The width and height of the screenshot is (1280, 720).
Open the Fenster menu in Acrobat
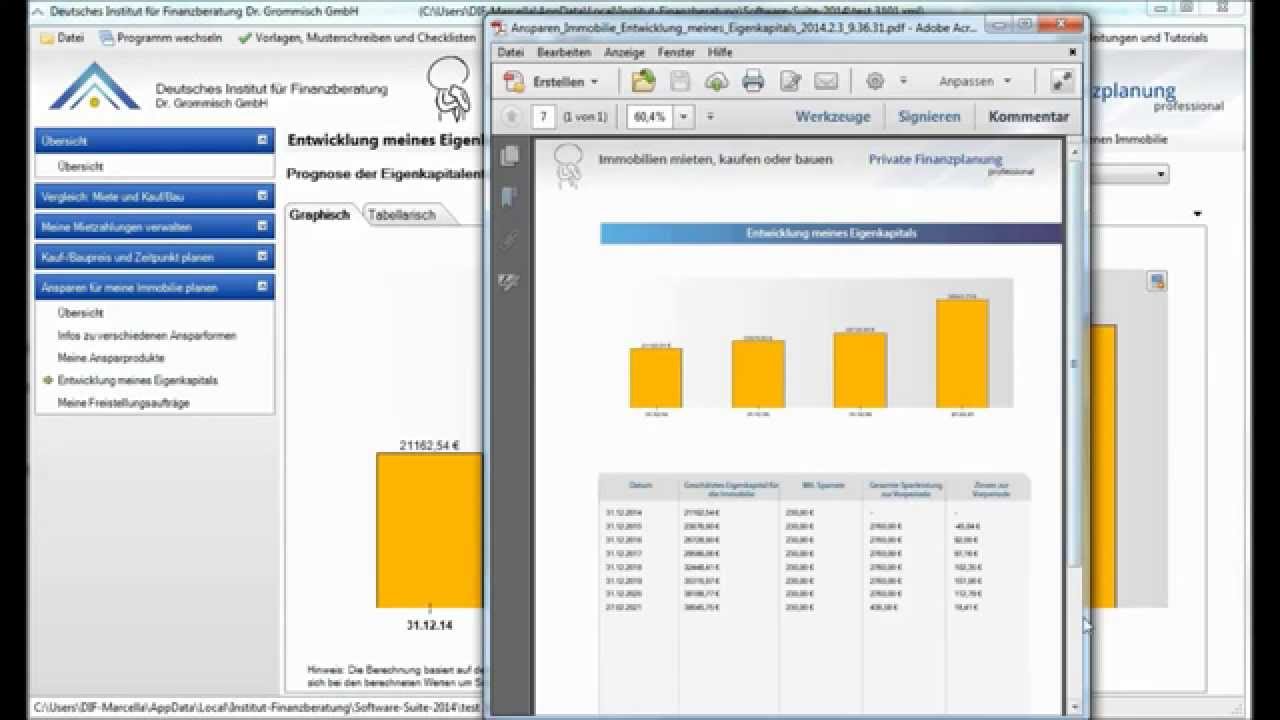(677, 52)
